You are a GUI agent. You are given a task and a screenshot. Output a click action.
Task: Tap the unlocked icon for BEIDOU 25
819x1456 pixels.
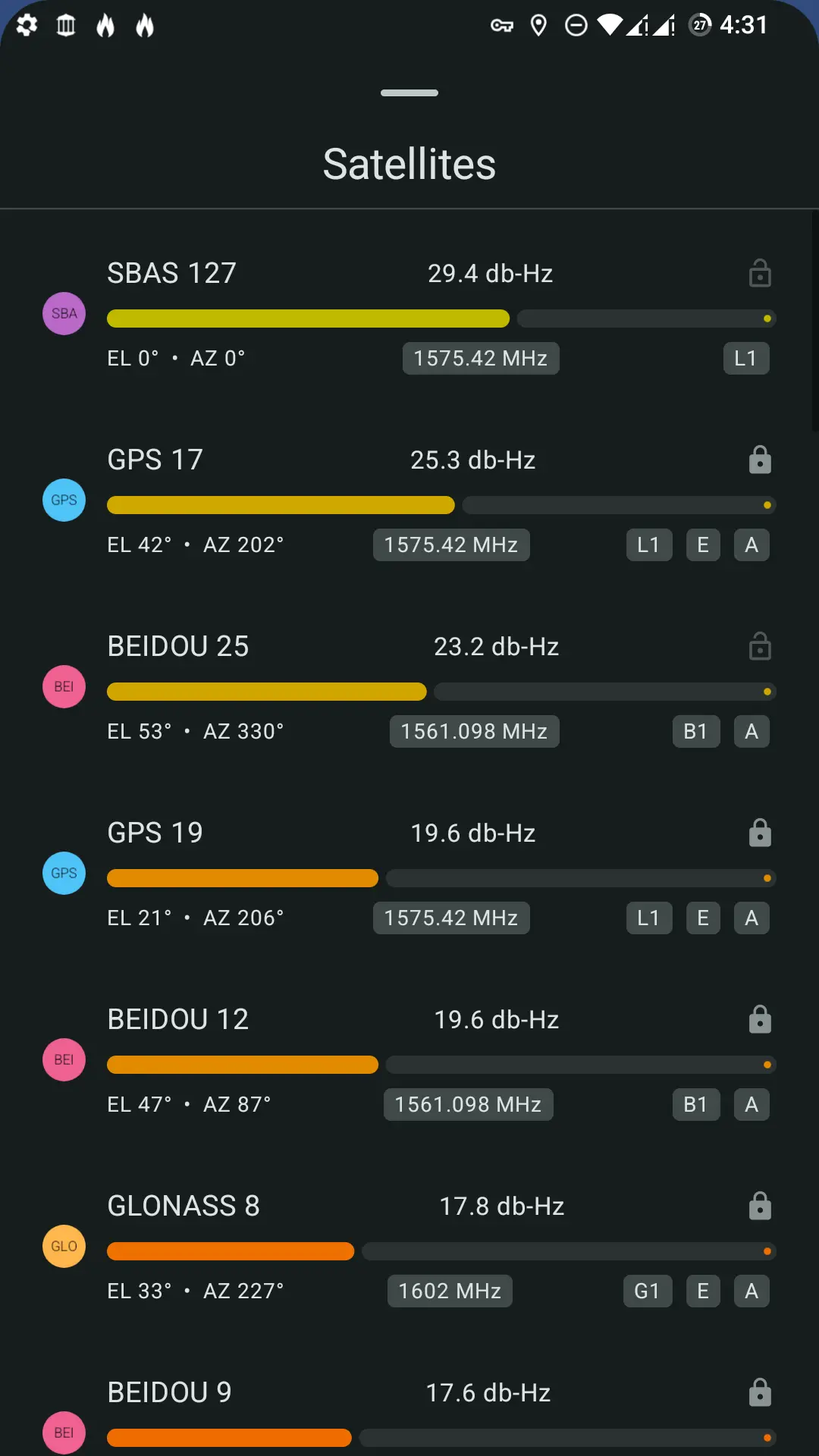[x=760, y=646]
